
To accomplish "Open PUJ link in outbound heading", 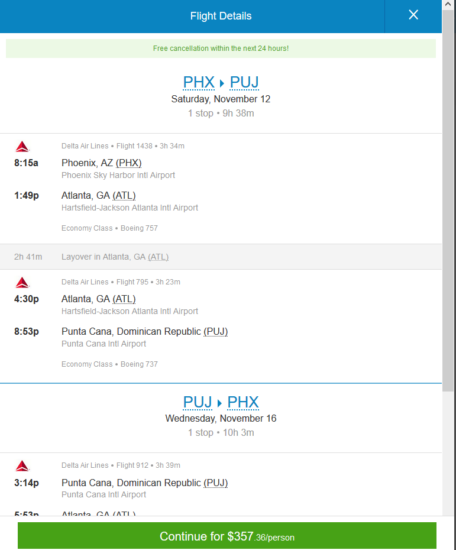I will pyautogui.click(x=244, y=82).
